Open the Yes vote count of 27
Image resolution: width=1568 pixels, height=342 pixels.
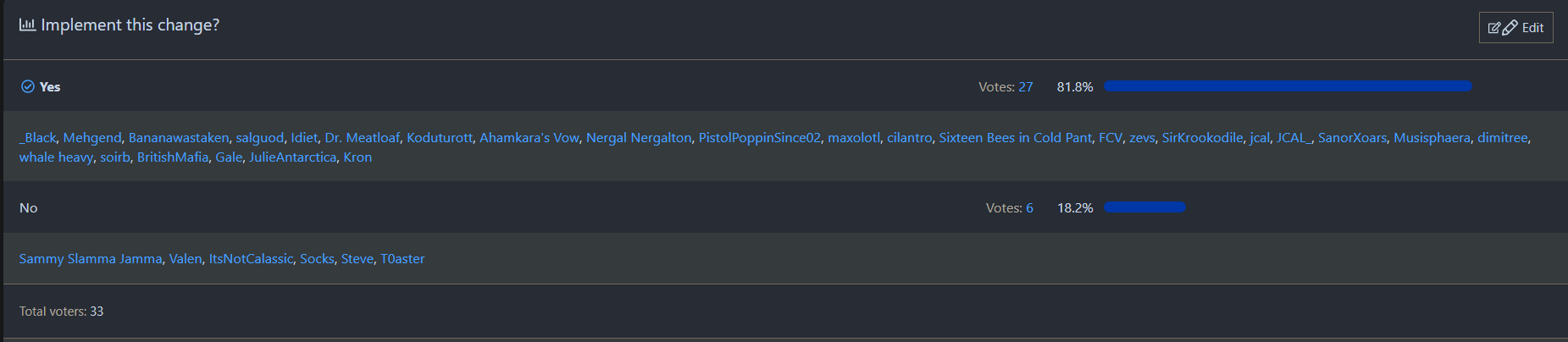click(x=1025, y=86)
